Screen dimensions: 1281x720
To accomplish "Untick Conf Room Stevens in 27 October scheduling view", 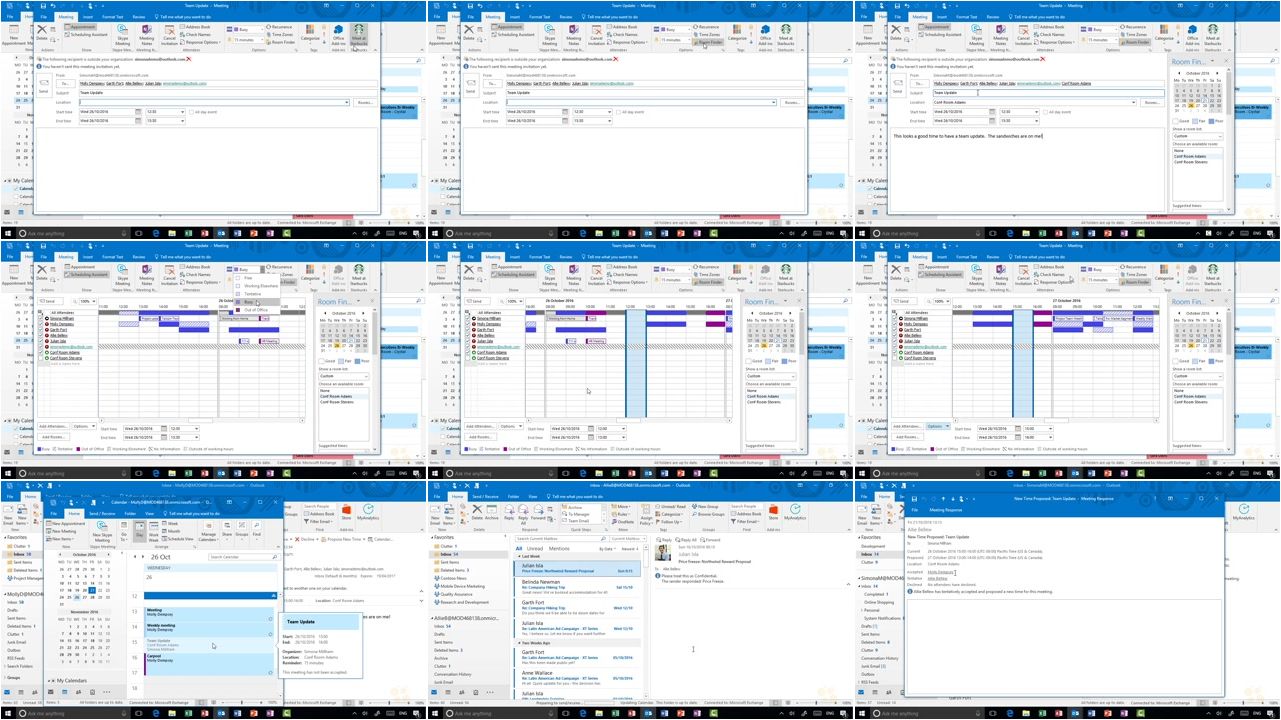I will [895, 358].
